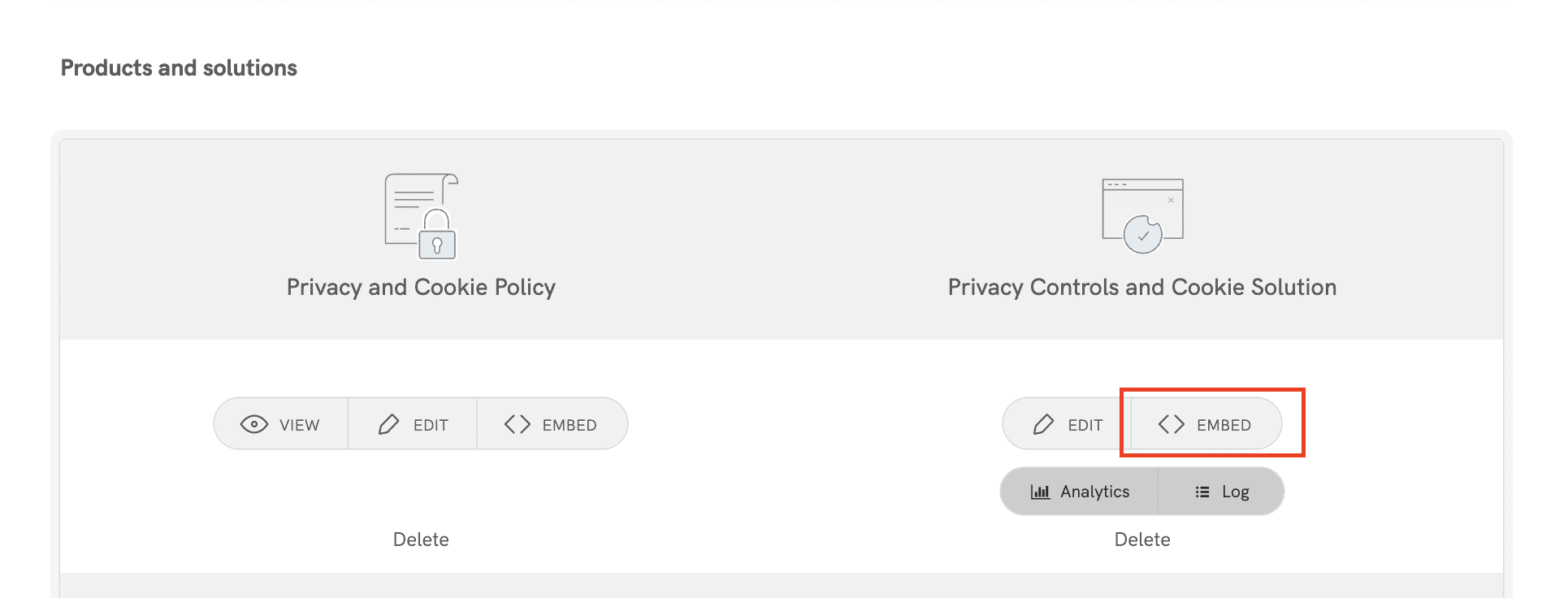The image size is (1568, 598).
Task: Click the padlock document illustration above Privacy Policy
Action: pos(420,215)
